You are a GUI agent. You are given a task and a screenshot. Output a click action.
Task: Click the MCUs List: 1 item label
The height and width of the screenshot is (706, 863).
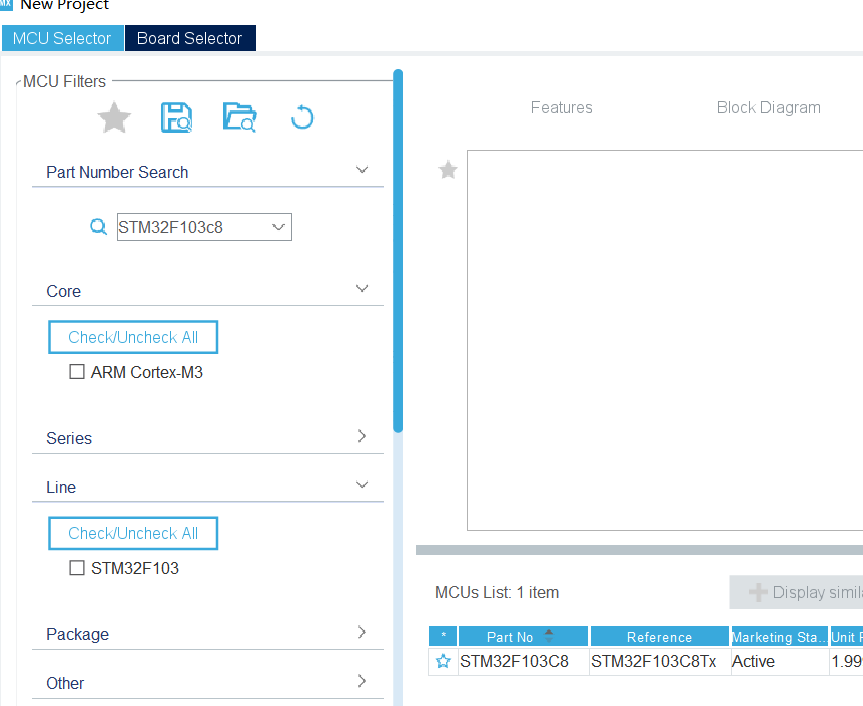point(497,592)
